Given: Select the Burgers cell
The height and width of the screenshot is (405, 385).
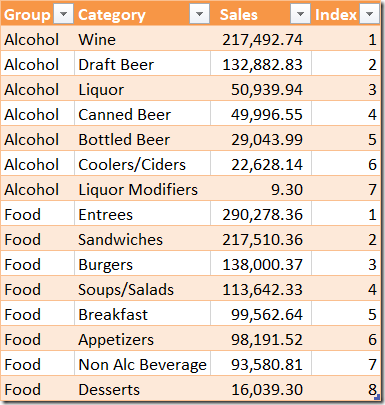Looking at the screenshot, I should [x=142, y=264].
